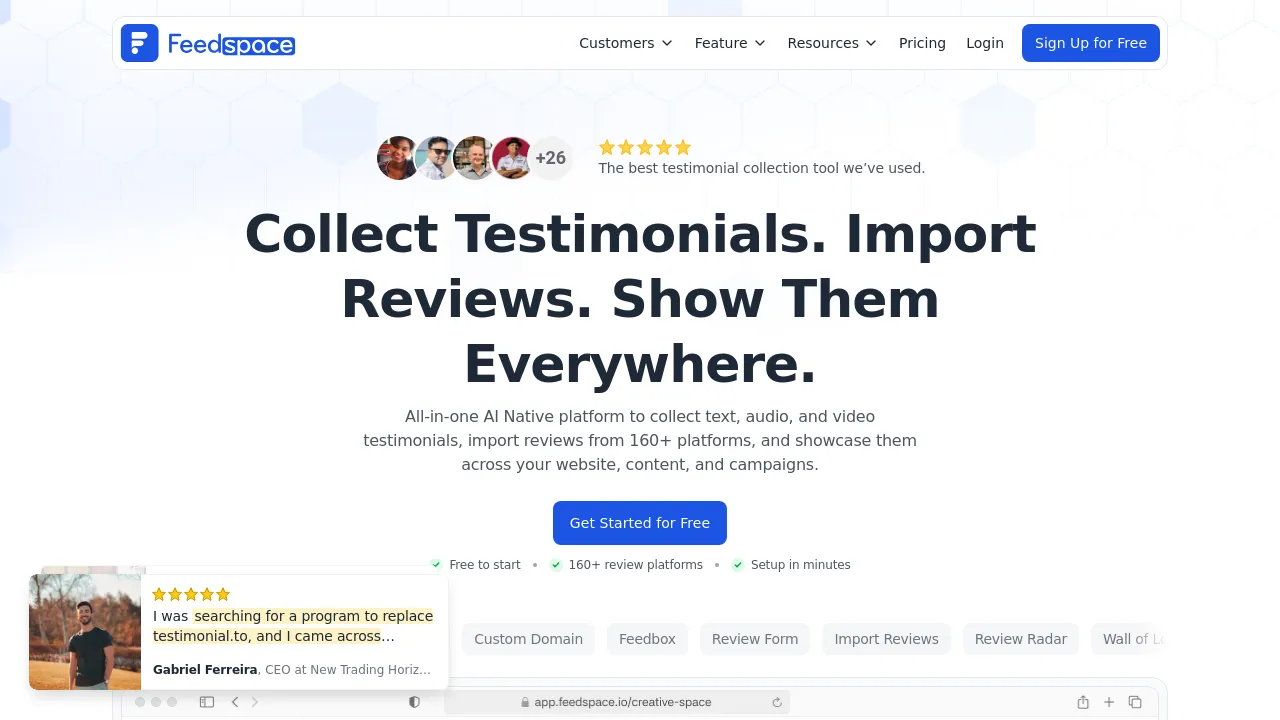Click the "Free to start" text
Image resolution: width=1280 pixels, height=720 pixels.
485,565
